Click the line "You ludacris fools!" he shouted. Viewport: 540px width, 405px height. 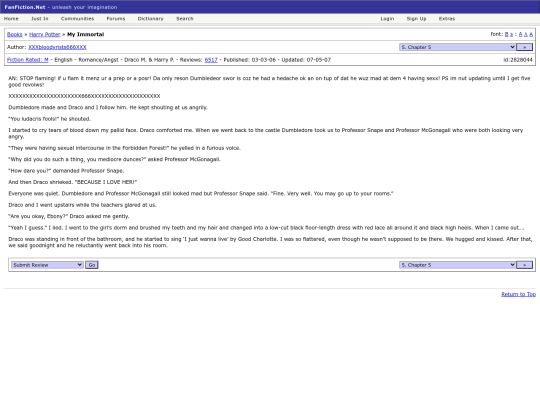pyautogui.click(x=50, y=119)
